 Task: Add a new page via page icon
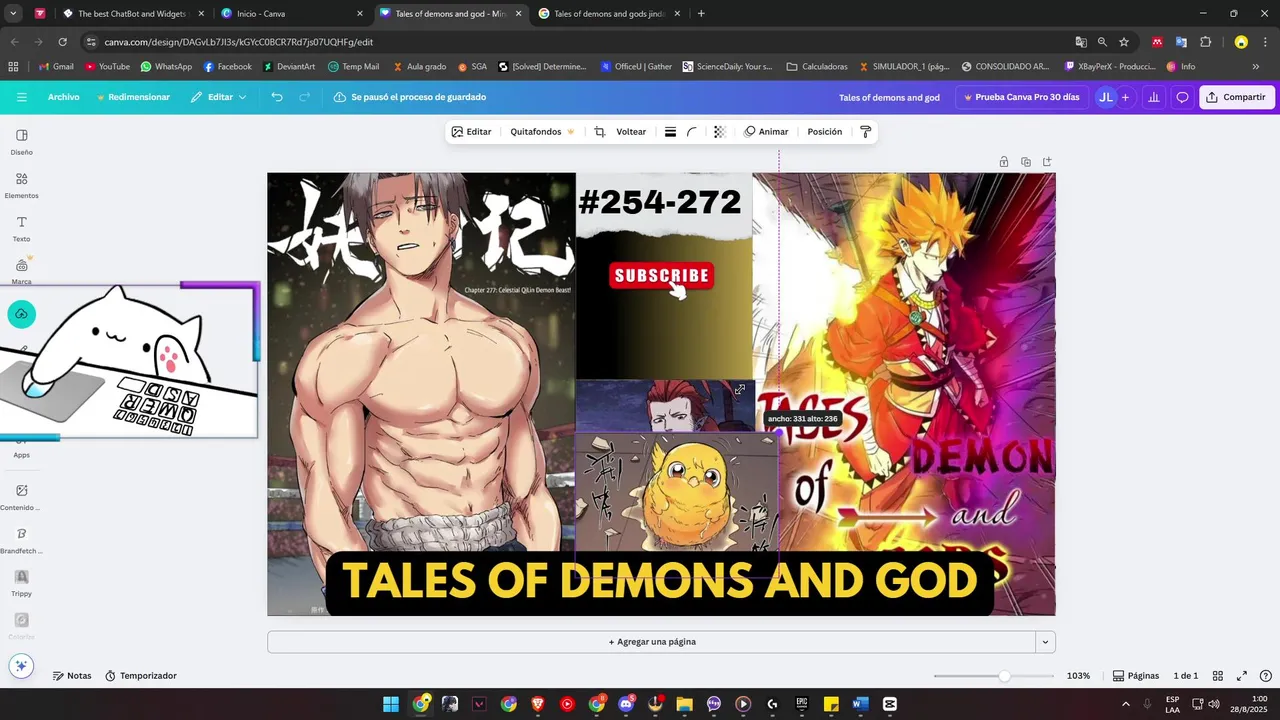pos(1047,162)
